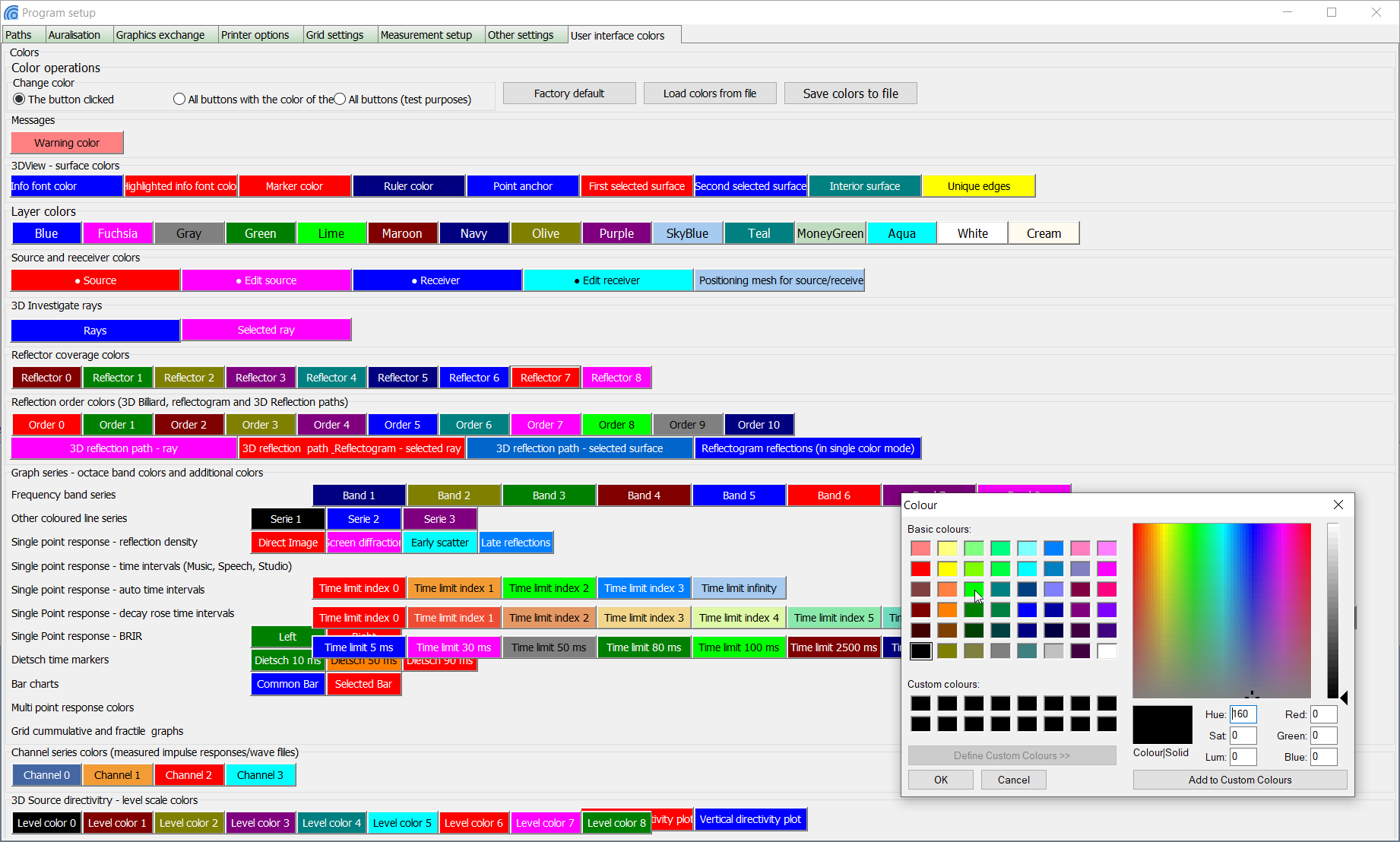Pick the bright green basic colour swatch

[x=974, y=589]
